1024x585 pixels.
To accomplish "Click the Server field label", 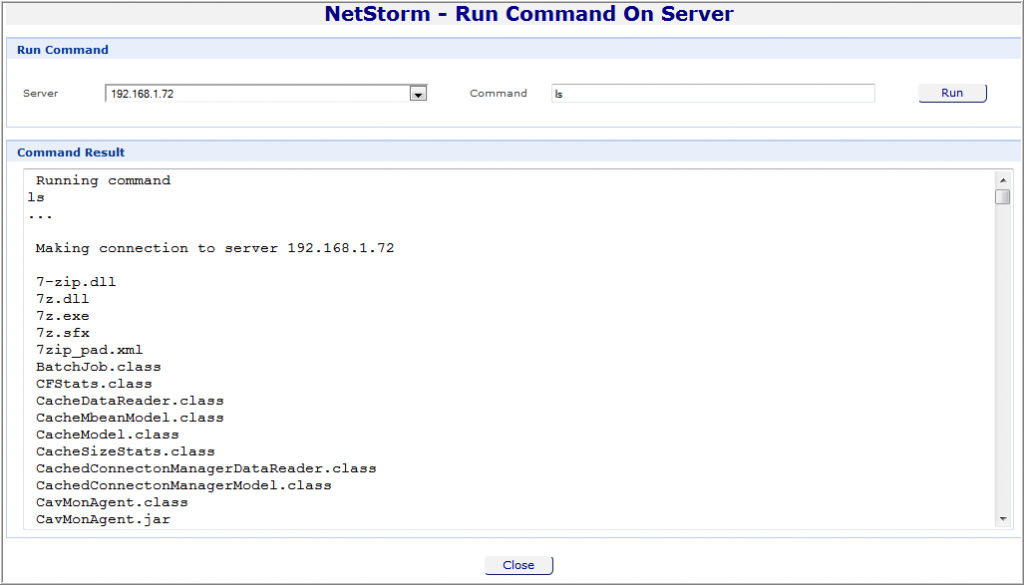I will (40, 93).
